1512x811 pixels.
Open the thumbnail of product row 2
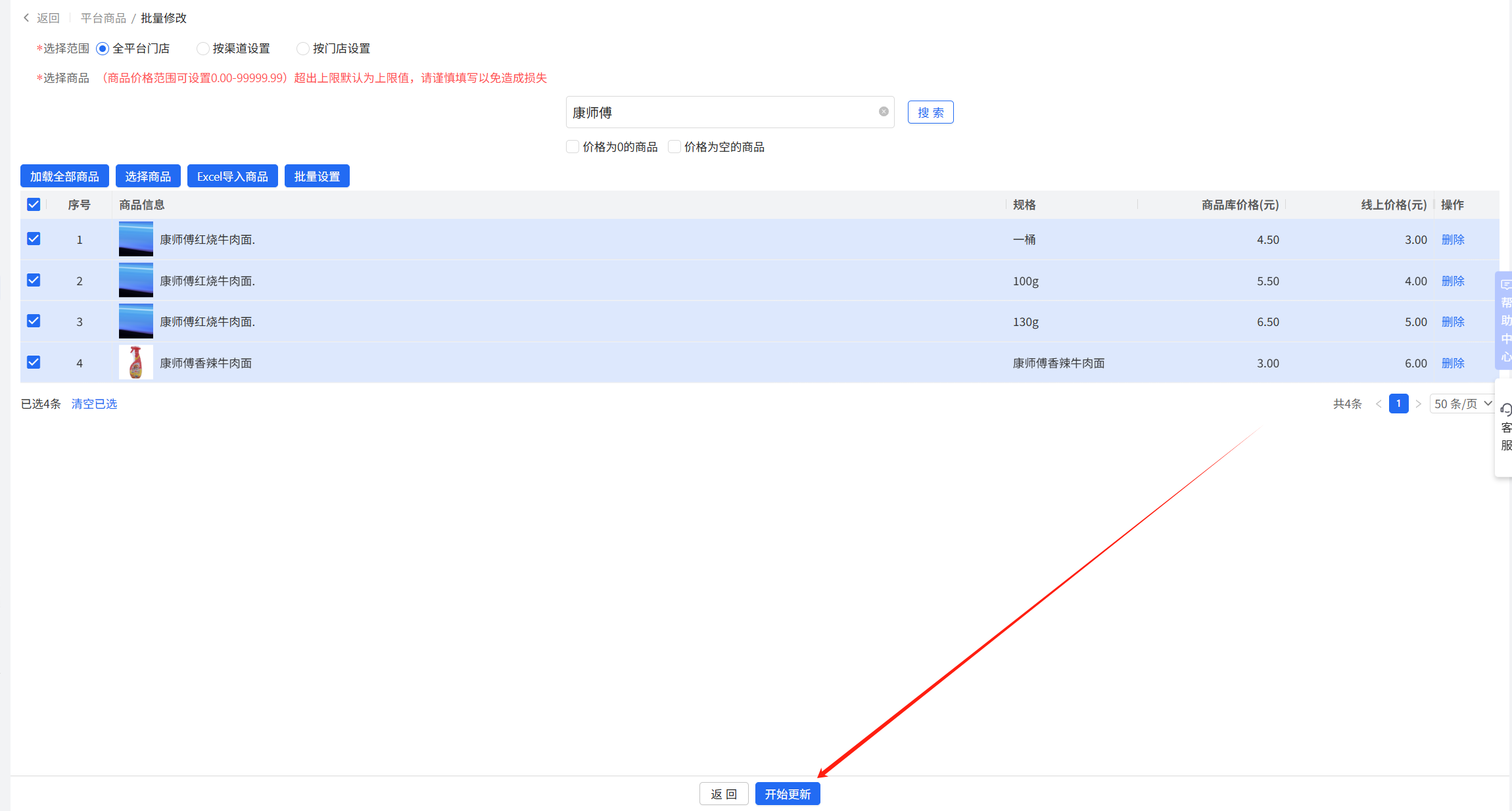136,280
